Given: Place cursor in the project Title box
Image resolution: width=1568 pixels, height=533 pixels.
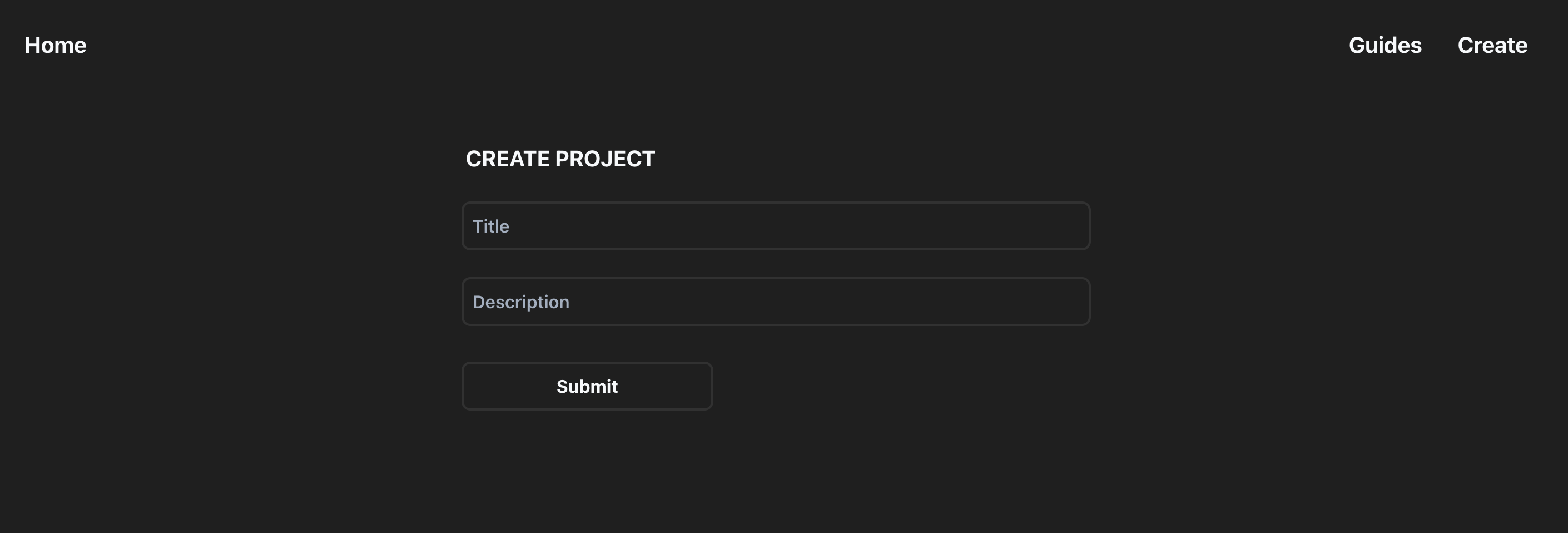Looking at the screenshot, I should [776, 226].
